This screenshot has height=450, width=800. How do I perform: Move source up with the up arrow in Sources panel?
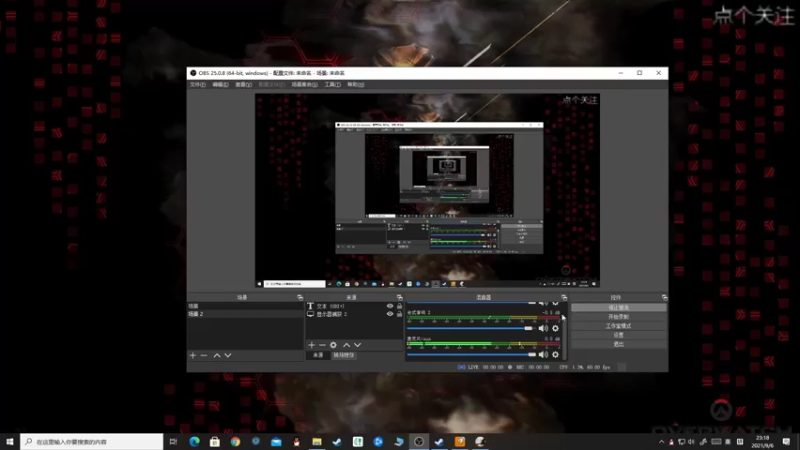click(346, 345)
